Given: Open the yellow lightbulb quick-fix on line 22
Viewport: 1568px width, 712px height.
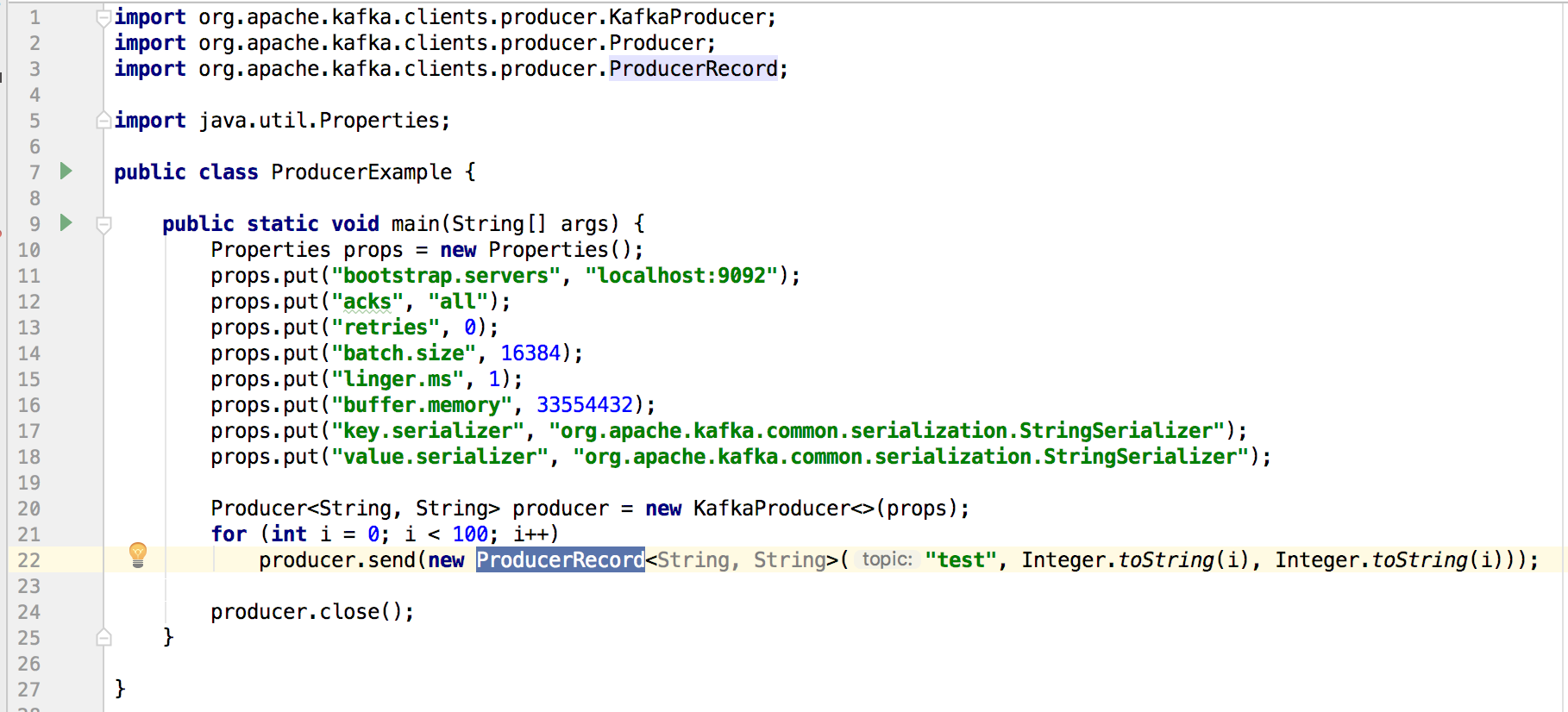Looking at the screenshot, I should point(138,555).
